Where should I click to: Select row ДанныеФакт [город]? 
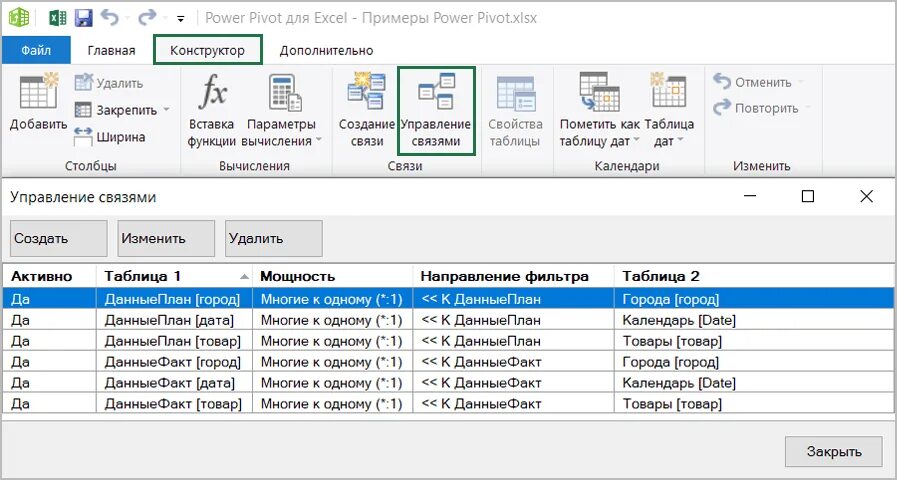pos(448,362)
